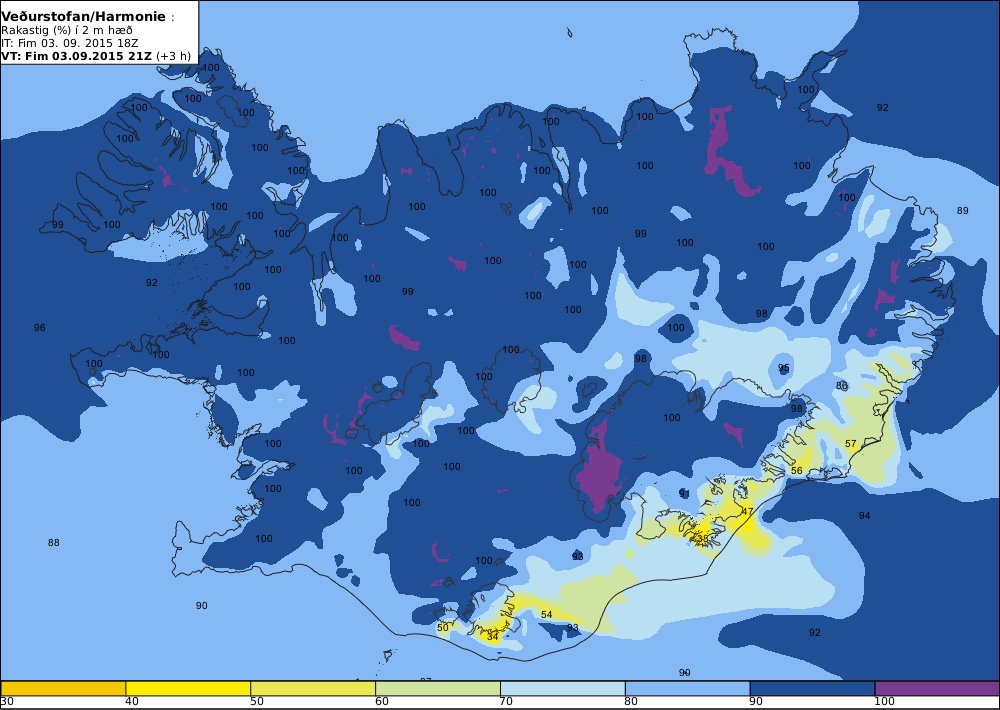This screenshot has height=710, width=1000.
Task: Click the legend tick label 80
Action: click(631, 702)
